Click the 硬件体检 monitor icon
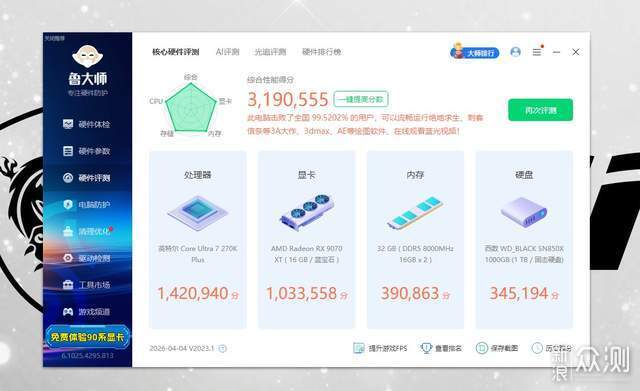This screenshot has width=640, height=391. [x=68, y=124]
